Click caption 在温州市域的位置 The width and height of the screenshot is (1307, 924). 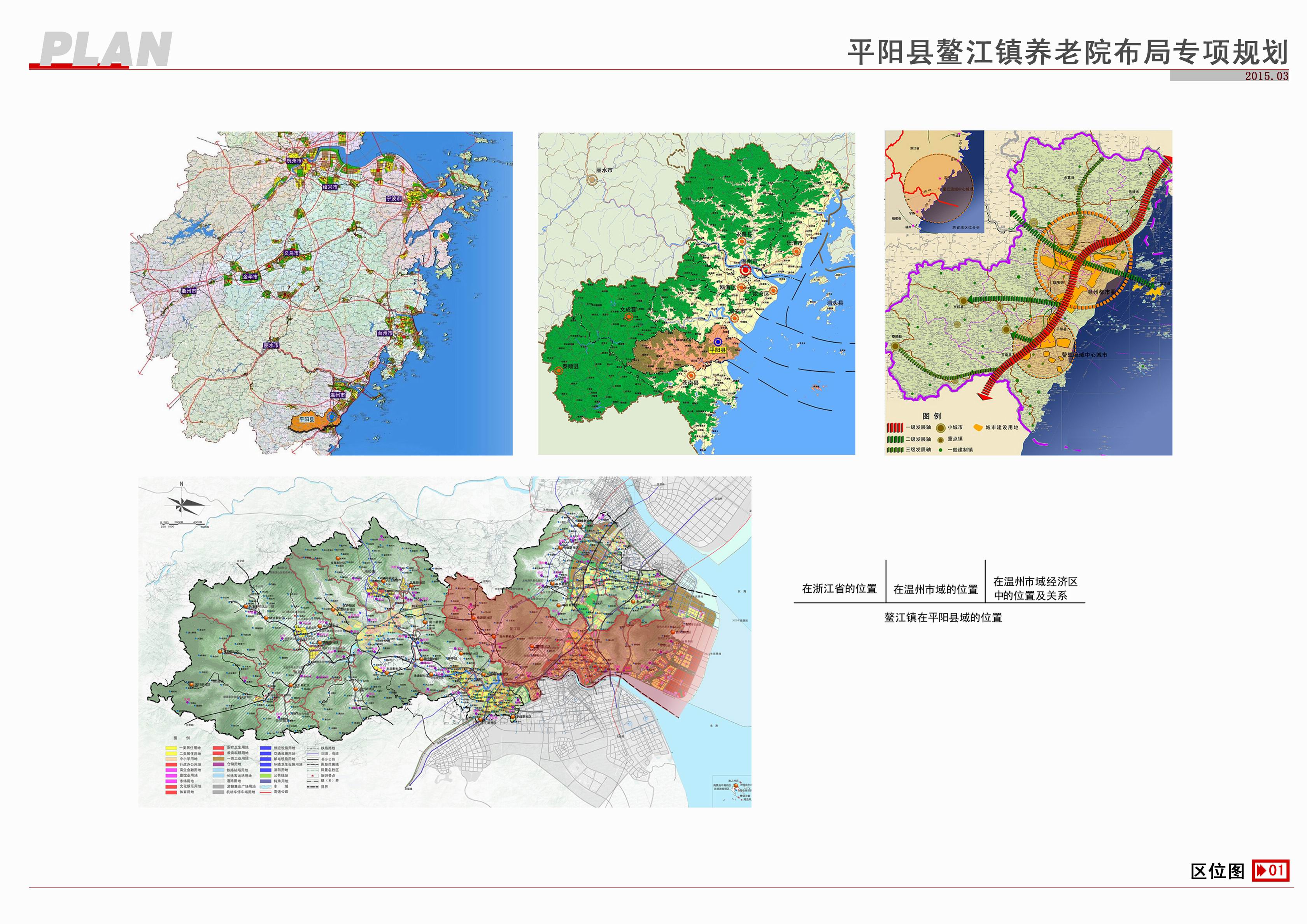point(935,590)
